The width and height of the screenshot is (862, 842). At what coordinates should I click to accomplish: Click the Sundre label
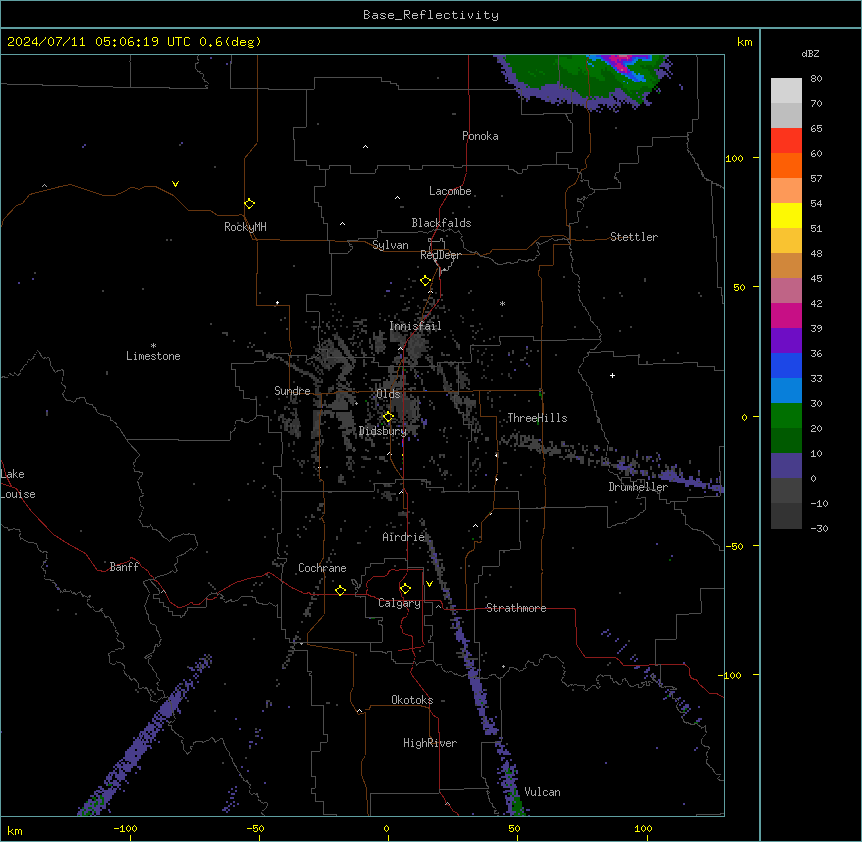pyautogui.click(x=292, y=391)
